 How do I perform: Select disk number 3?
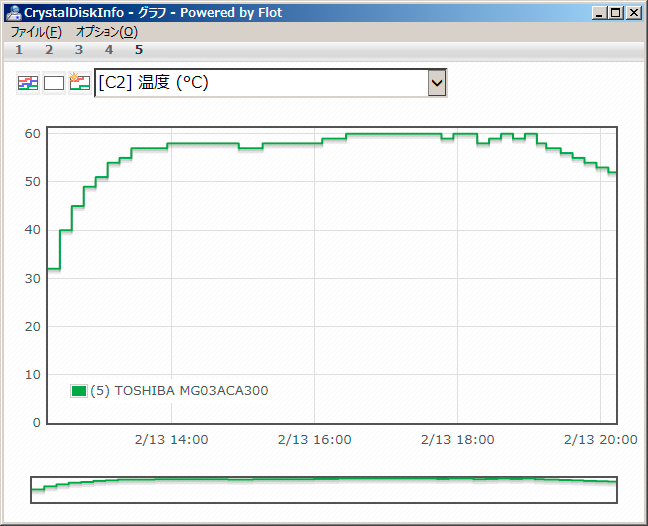point(79,50)
